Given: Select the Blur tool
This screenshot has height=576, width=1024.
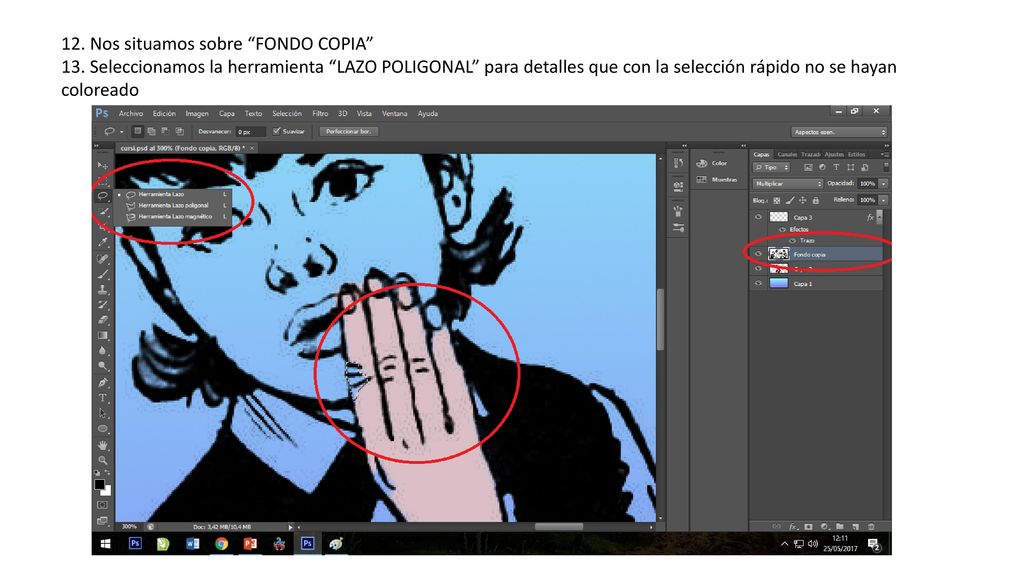Looking at the screenshot, I should (103, 351).
